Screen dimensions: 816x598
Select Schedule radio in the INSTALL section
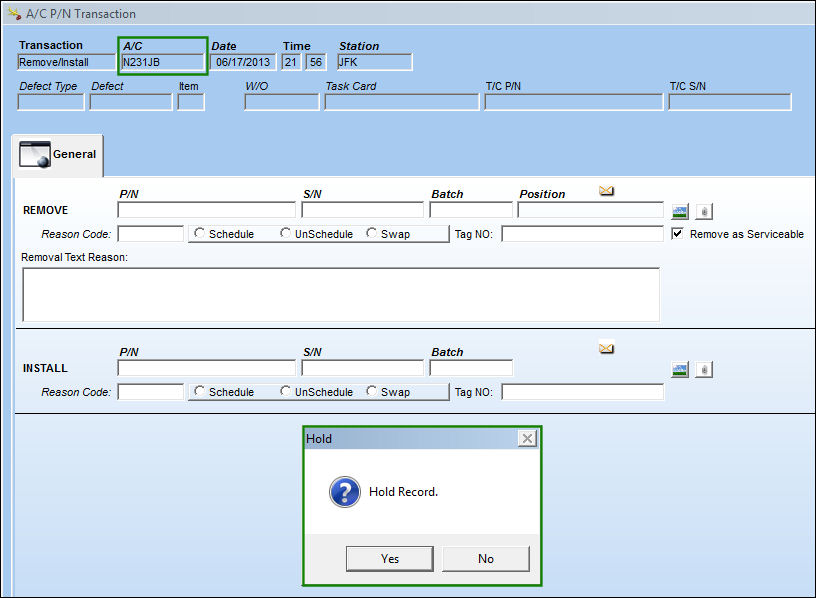[199, 391]
